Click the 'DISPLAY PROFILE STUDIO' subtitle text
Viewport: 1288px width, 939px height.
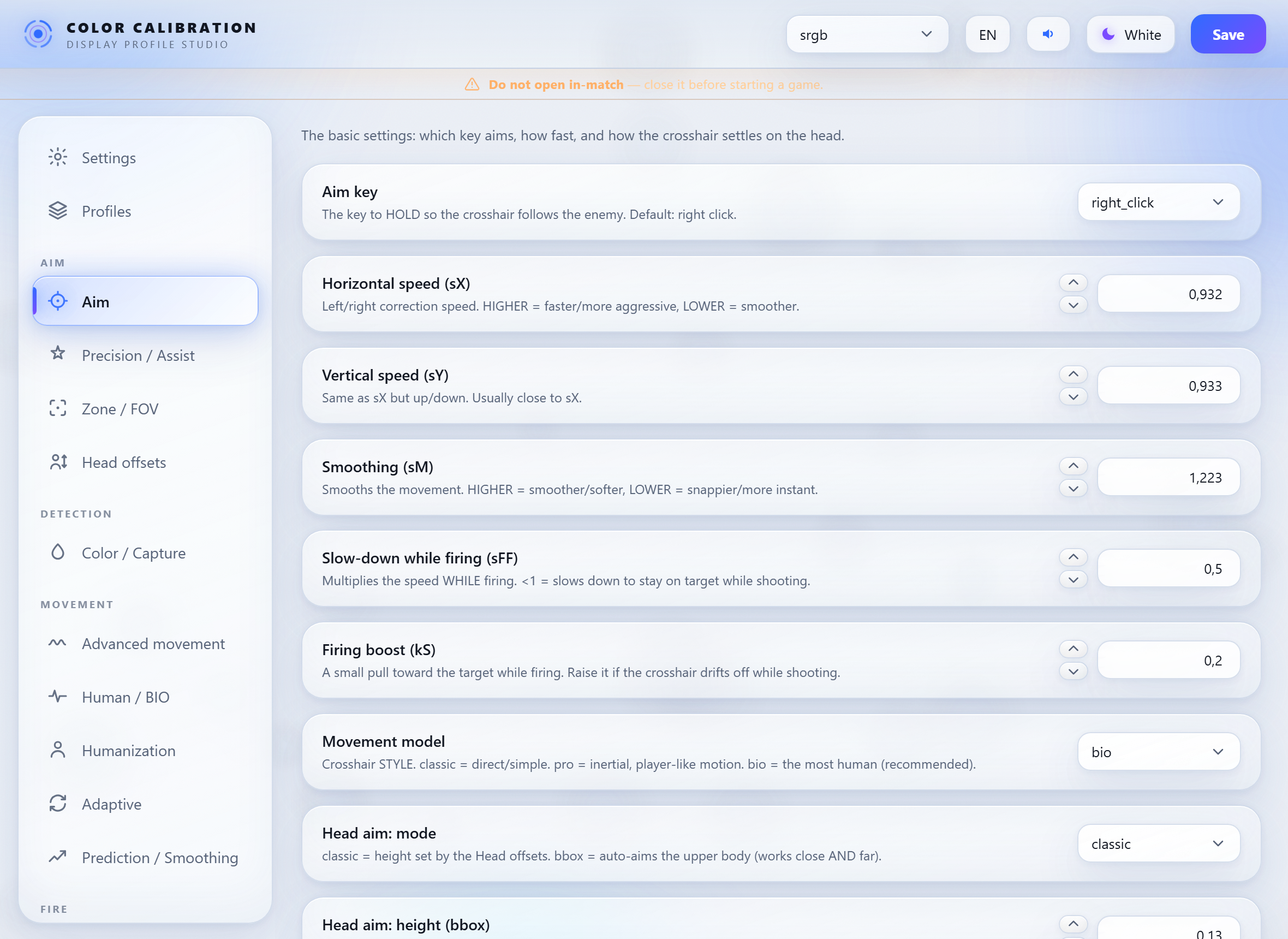147,44
